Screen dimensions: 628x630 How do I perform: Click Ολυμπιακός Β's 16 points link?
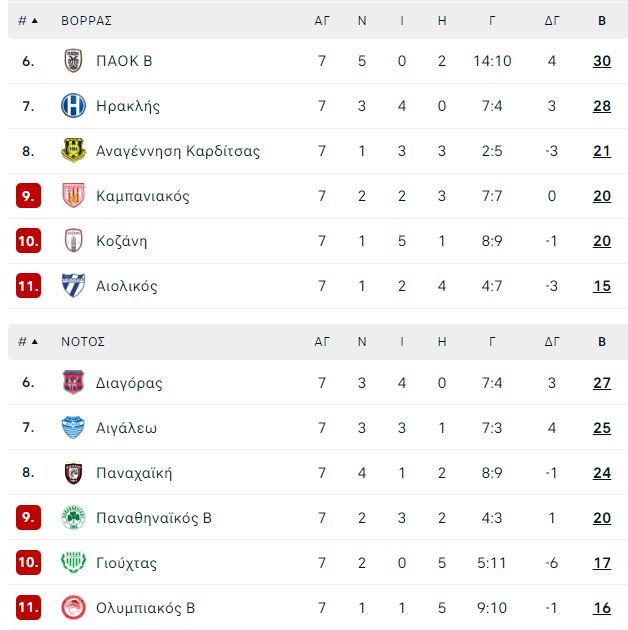coord(601,608)
